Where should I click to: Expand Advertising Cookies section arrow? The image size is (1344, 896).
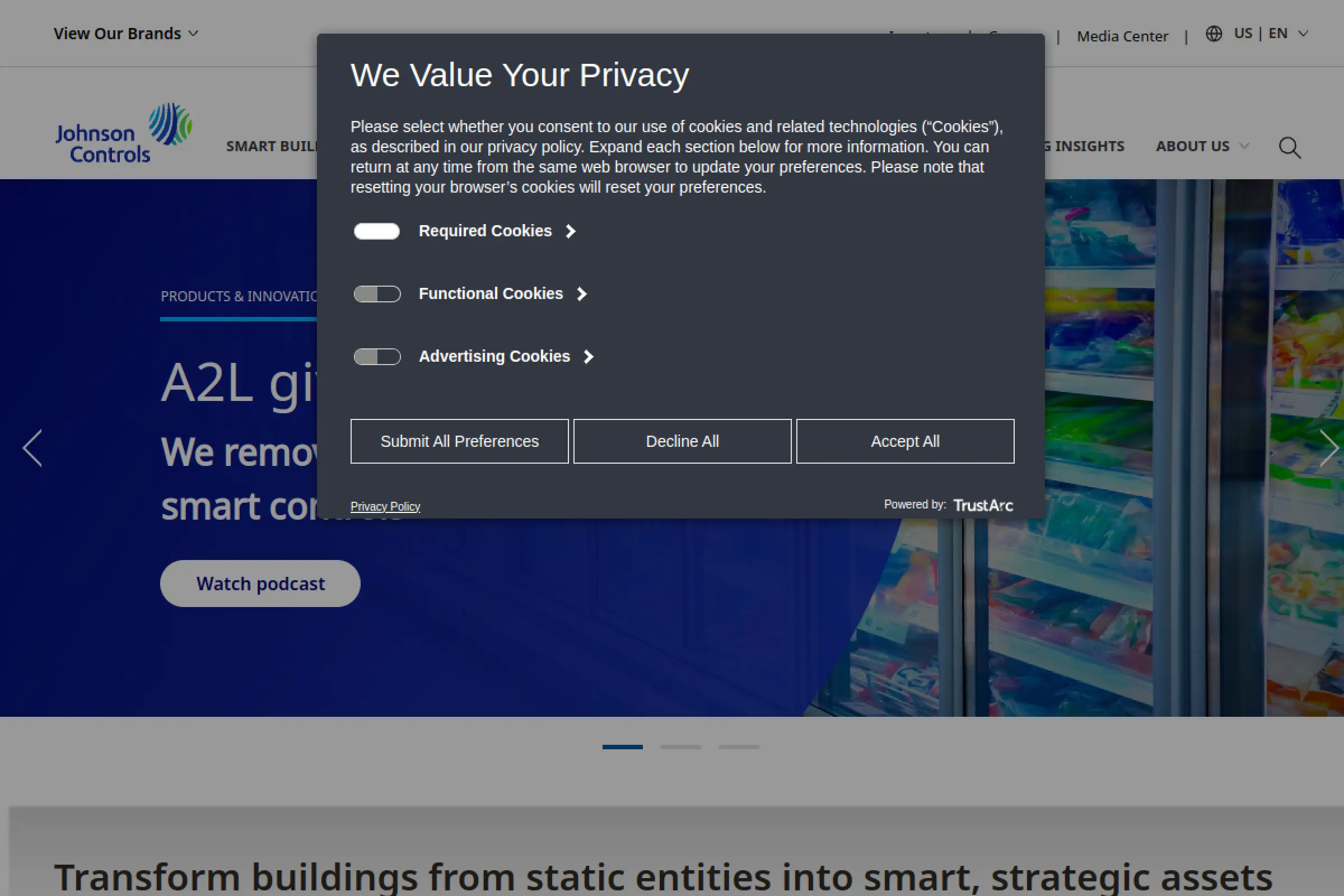point(589,357)
